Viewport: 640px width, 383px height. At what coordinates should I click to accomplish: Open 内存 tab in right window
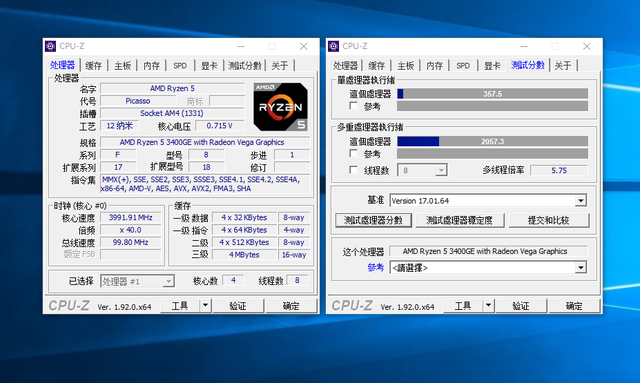[x=435, y=65]
